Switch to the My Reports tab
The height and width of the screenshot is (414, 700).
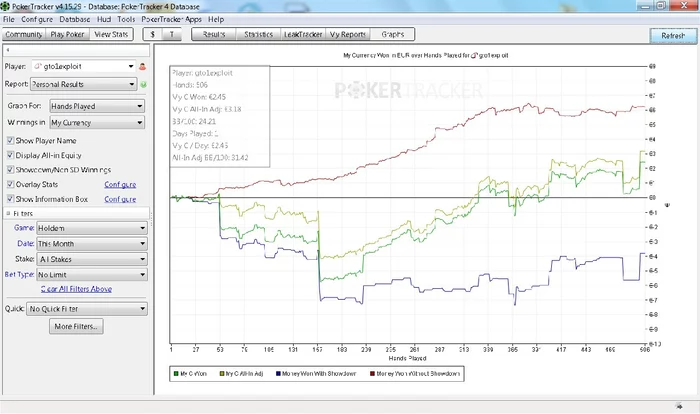tap(348, 34)
